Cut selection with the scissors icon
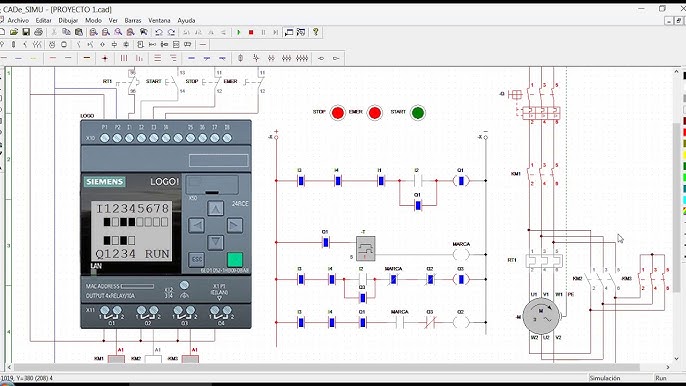 click(x=54, y=32)
